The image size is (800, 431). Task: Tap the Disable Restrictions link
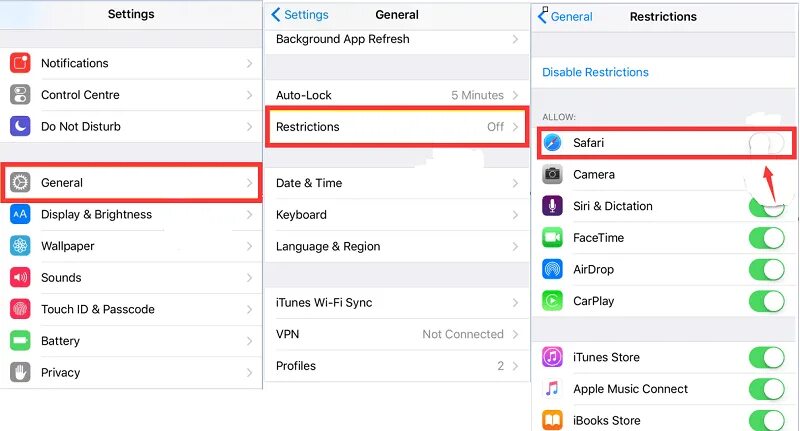595,72
